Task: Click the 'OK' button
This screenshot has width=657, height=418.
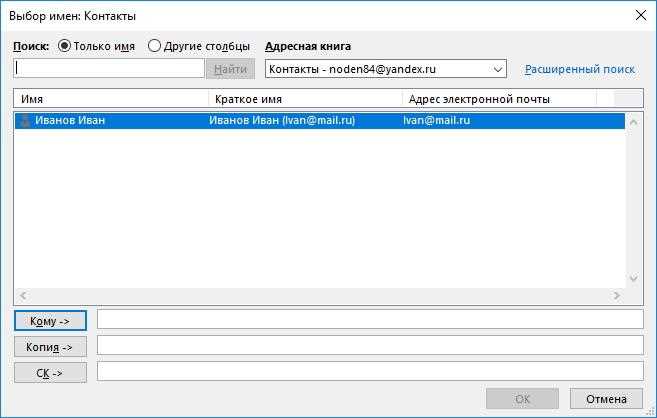Action: [x=522, y=399]
